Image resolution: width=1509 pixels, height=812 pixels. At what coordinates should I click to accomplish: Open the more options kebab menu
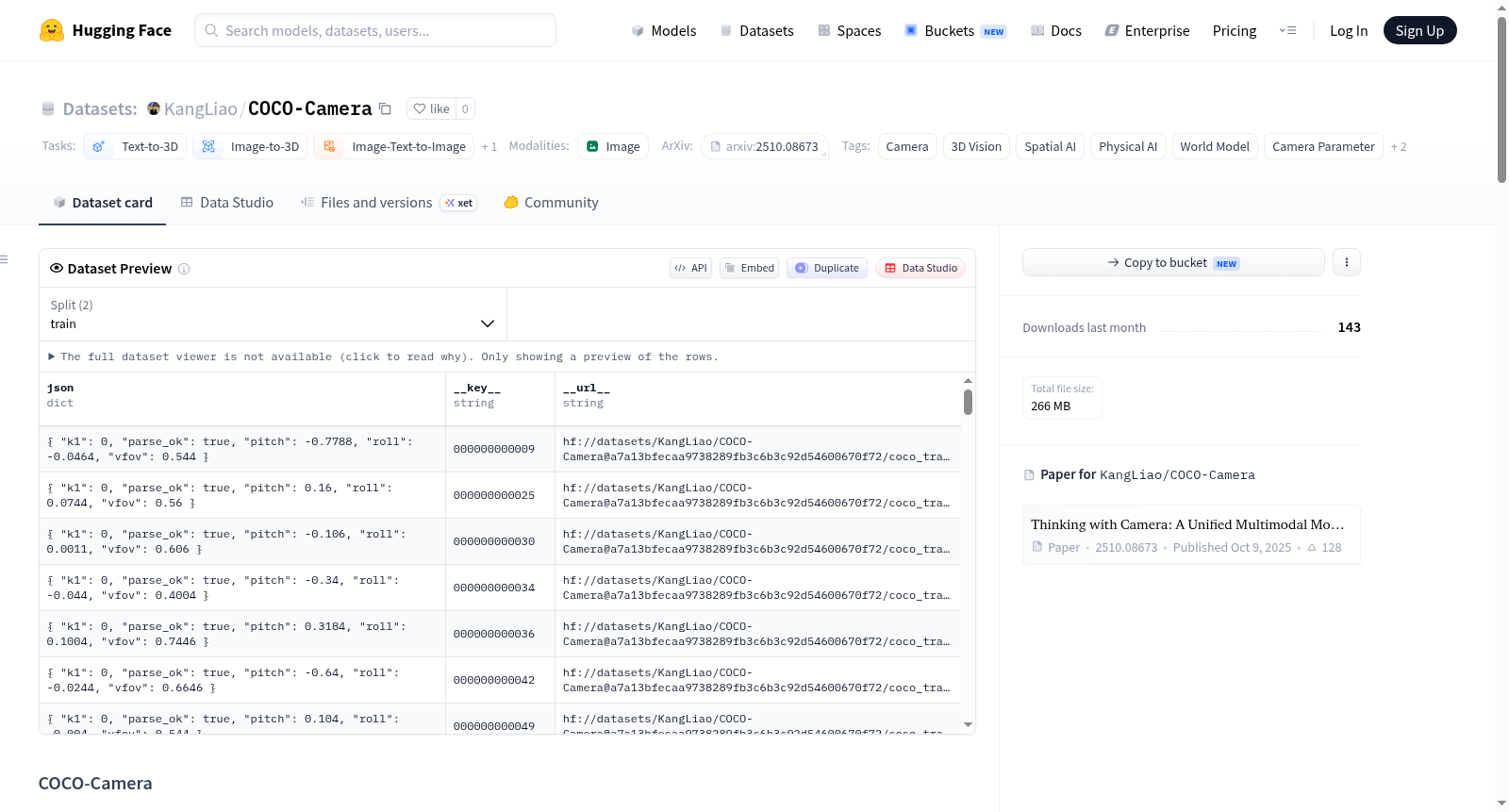(1347, 262)
